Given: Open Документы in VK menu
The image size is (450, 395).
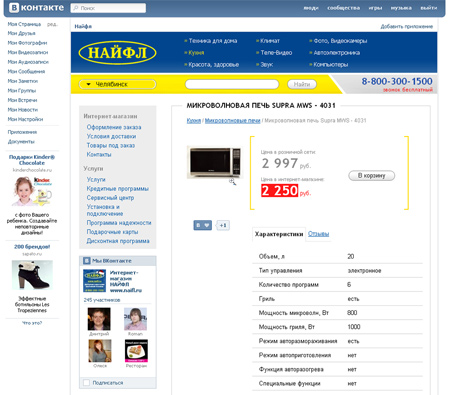Looking at the screenshot, I should (21, 142).
